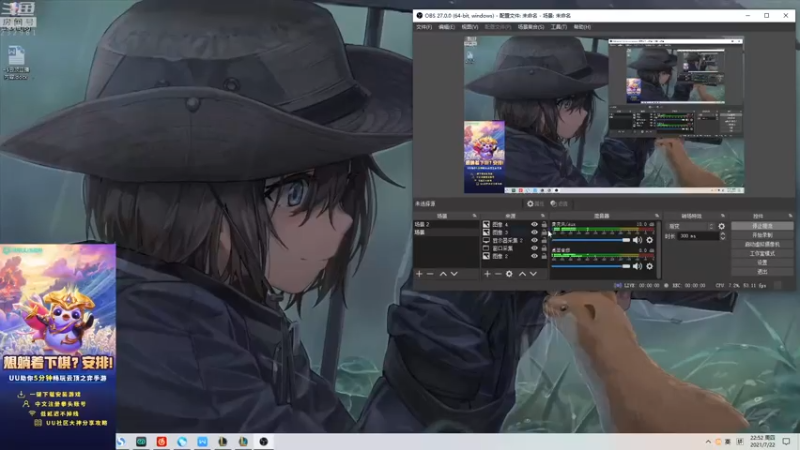Add a new scene with the plus icon in the Scenes panel
This screenshot has height=450, width=800.
point(419,274)
